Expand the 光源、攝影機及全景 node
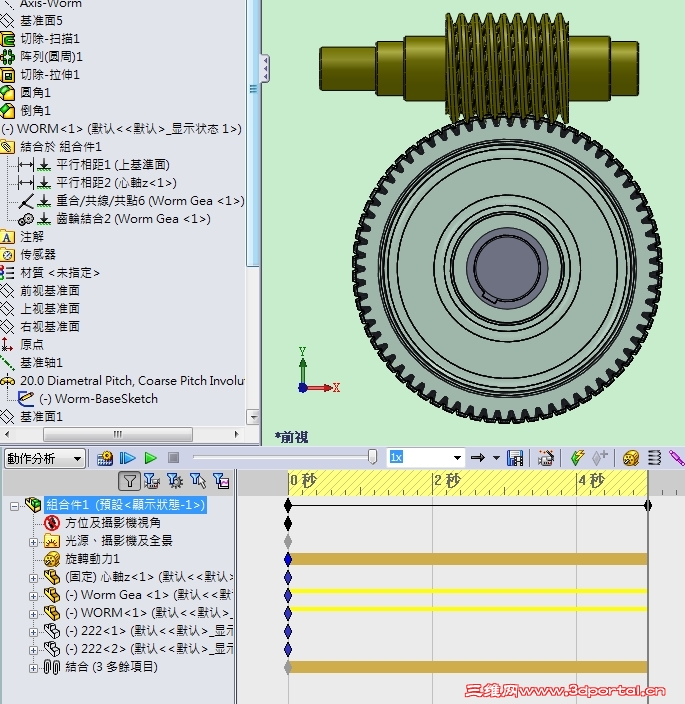Screen dimensions: 685x704 33,542
